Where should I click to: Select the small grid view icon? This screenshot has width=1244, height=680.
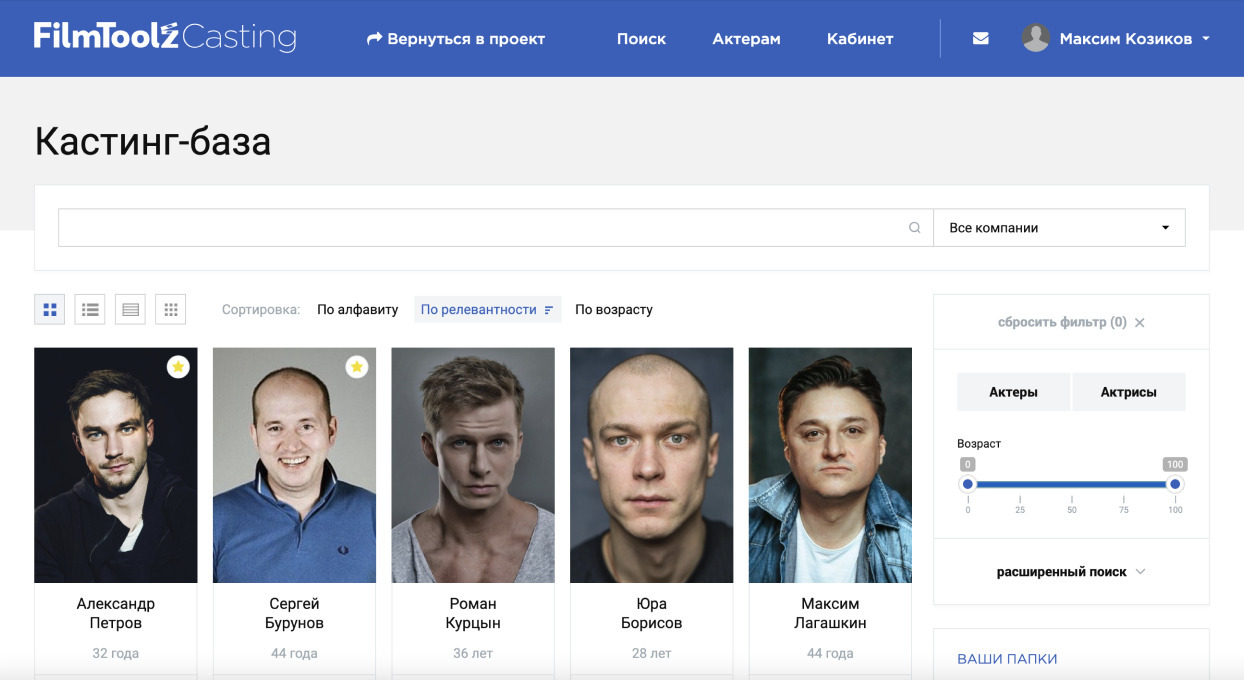170,310
